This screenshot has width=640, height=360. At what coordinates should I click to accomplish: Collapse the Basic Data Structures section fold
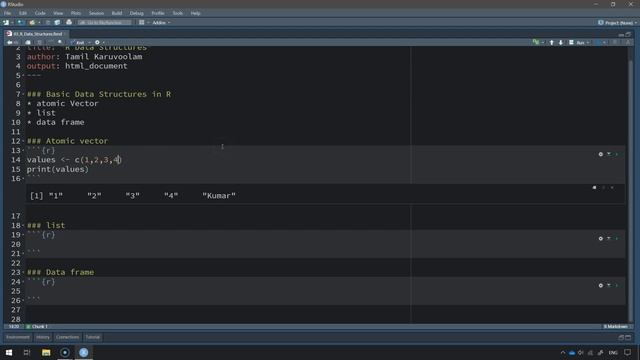click(x=23, y=94)
